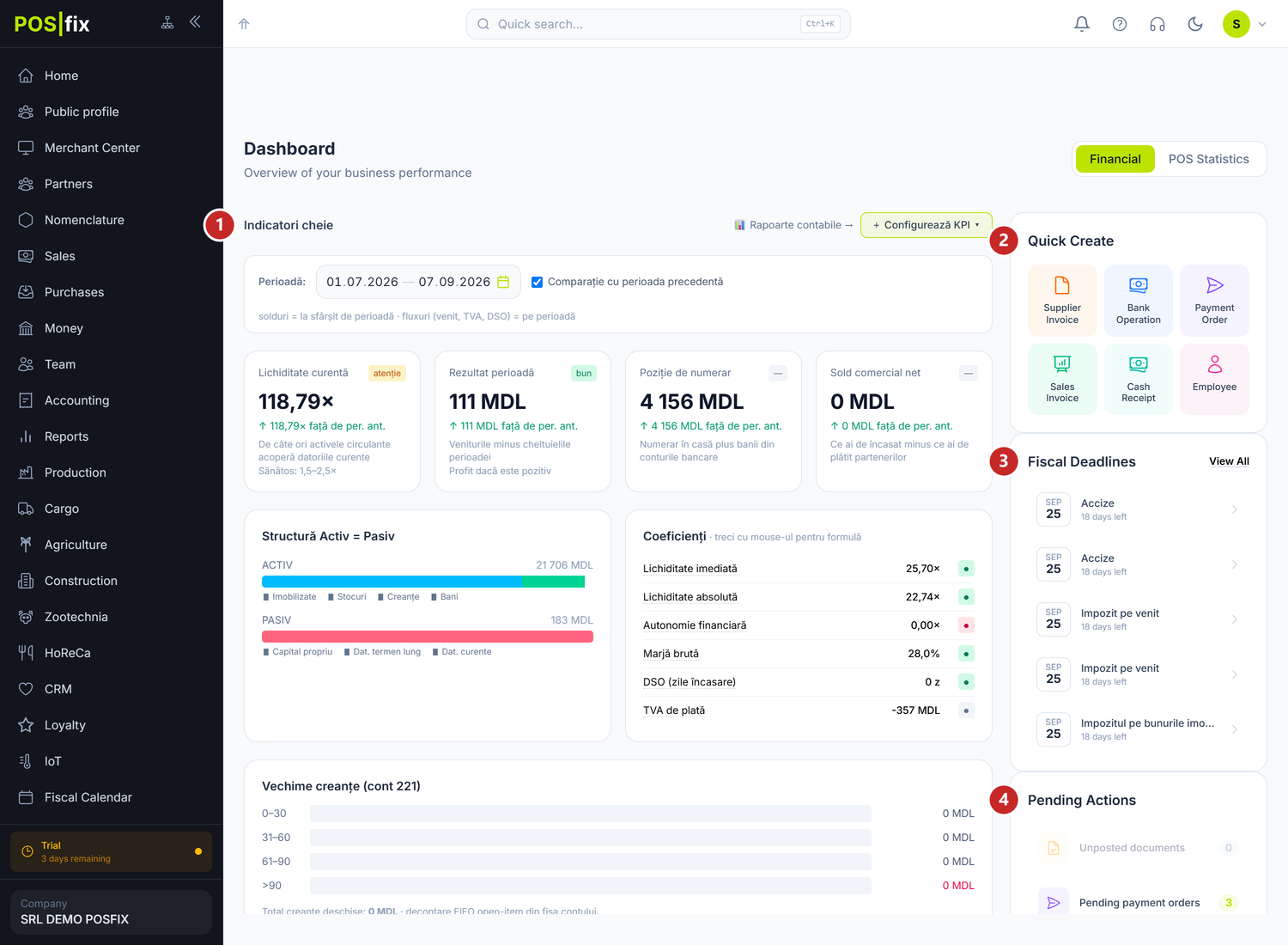The height and width of the screenshot is (945, 1288).
Task: Switch to the Financial tab
Action: click(x=1115, y=159)
